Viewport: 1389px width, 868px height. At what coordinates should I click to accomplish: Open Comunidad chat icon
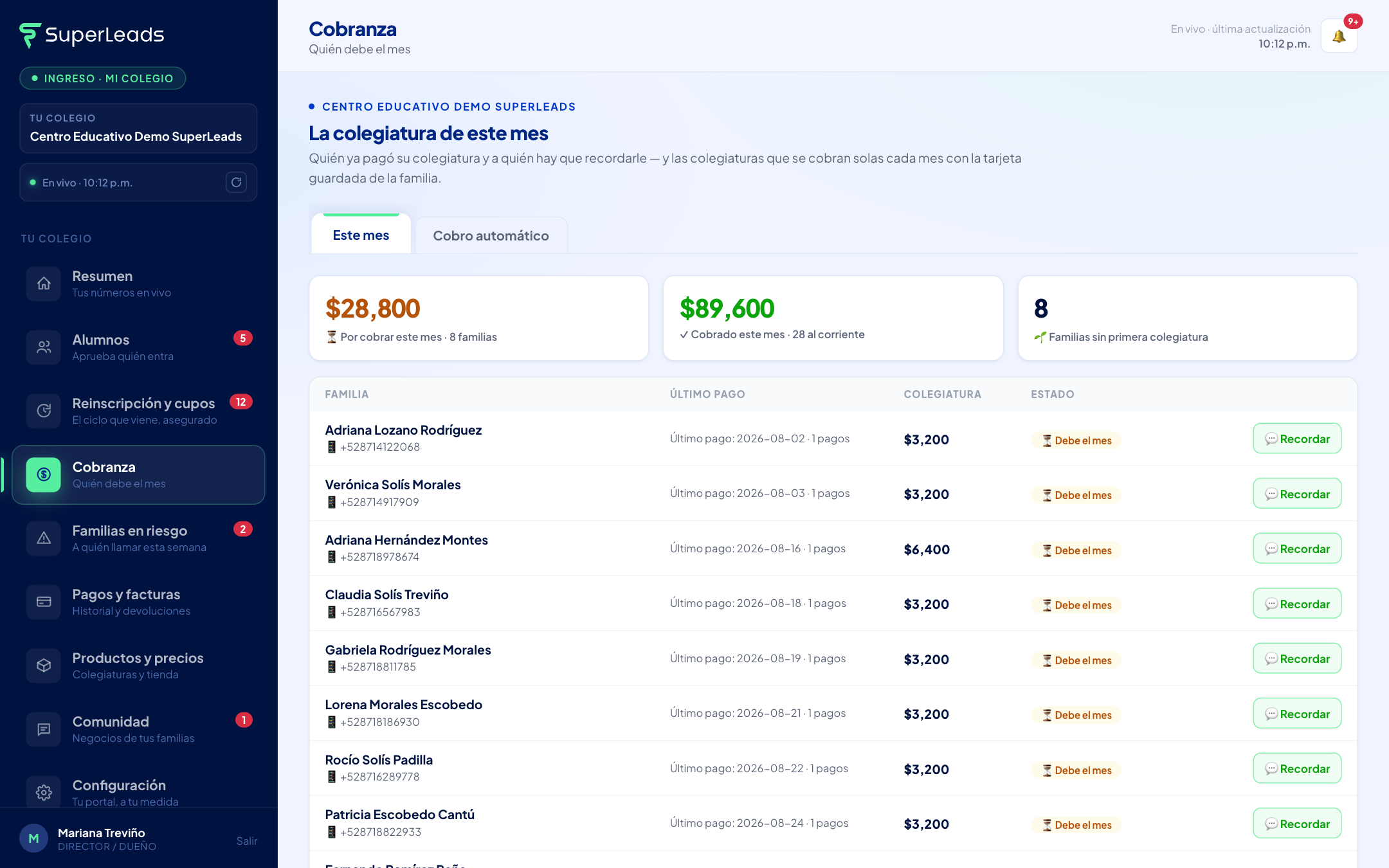[44, 729]
